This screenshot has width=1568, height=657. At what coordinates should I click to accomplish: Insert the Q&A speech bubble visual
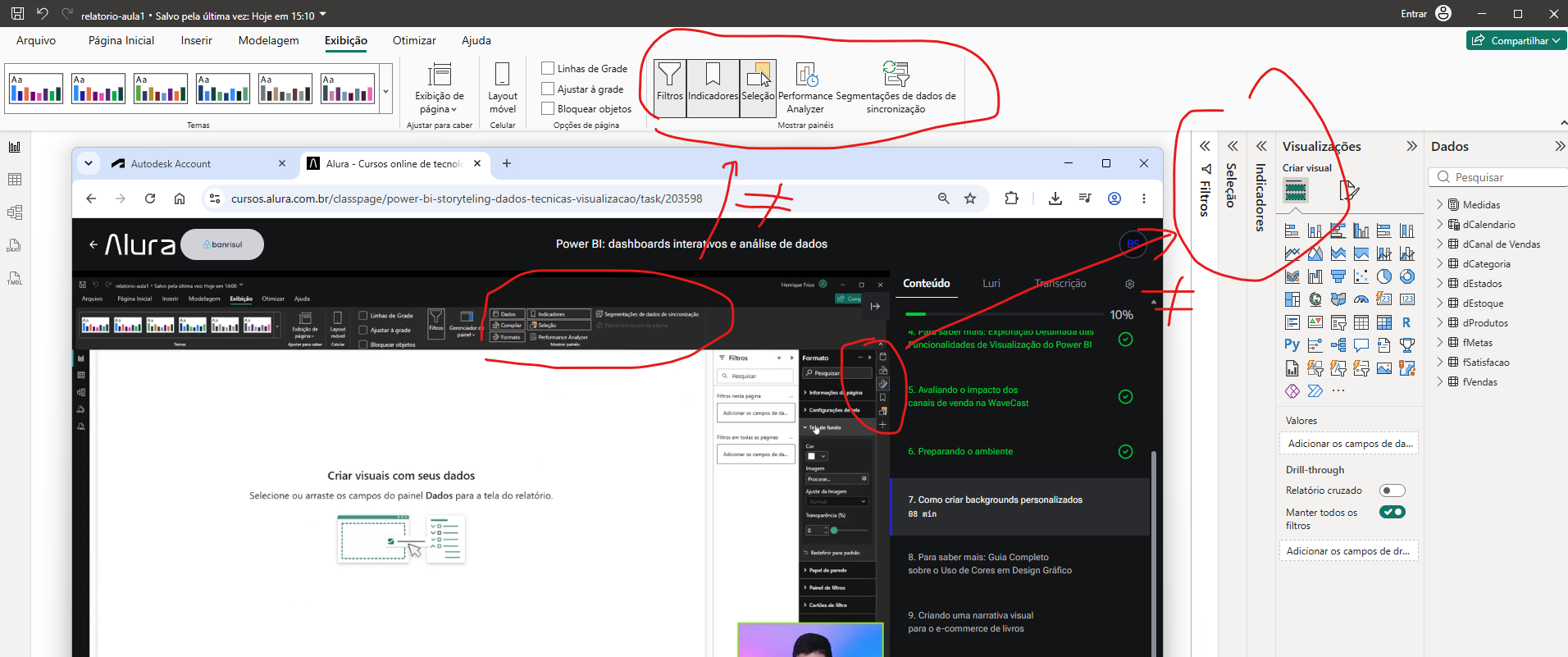(1361, 345)
